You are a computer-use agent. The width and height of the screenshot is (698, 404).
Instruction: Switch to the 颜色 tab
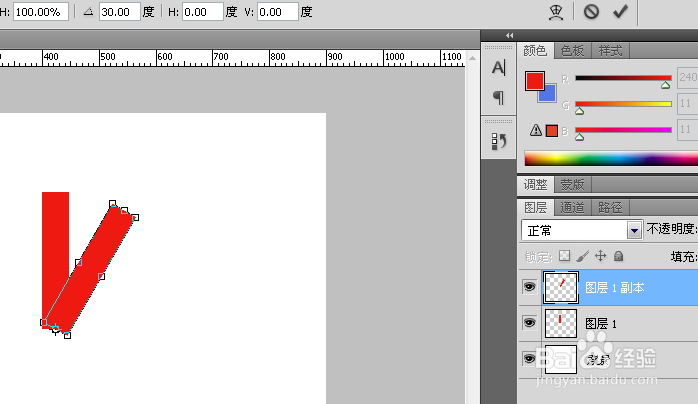click(x=535, y=51)
